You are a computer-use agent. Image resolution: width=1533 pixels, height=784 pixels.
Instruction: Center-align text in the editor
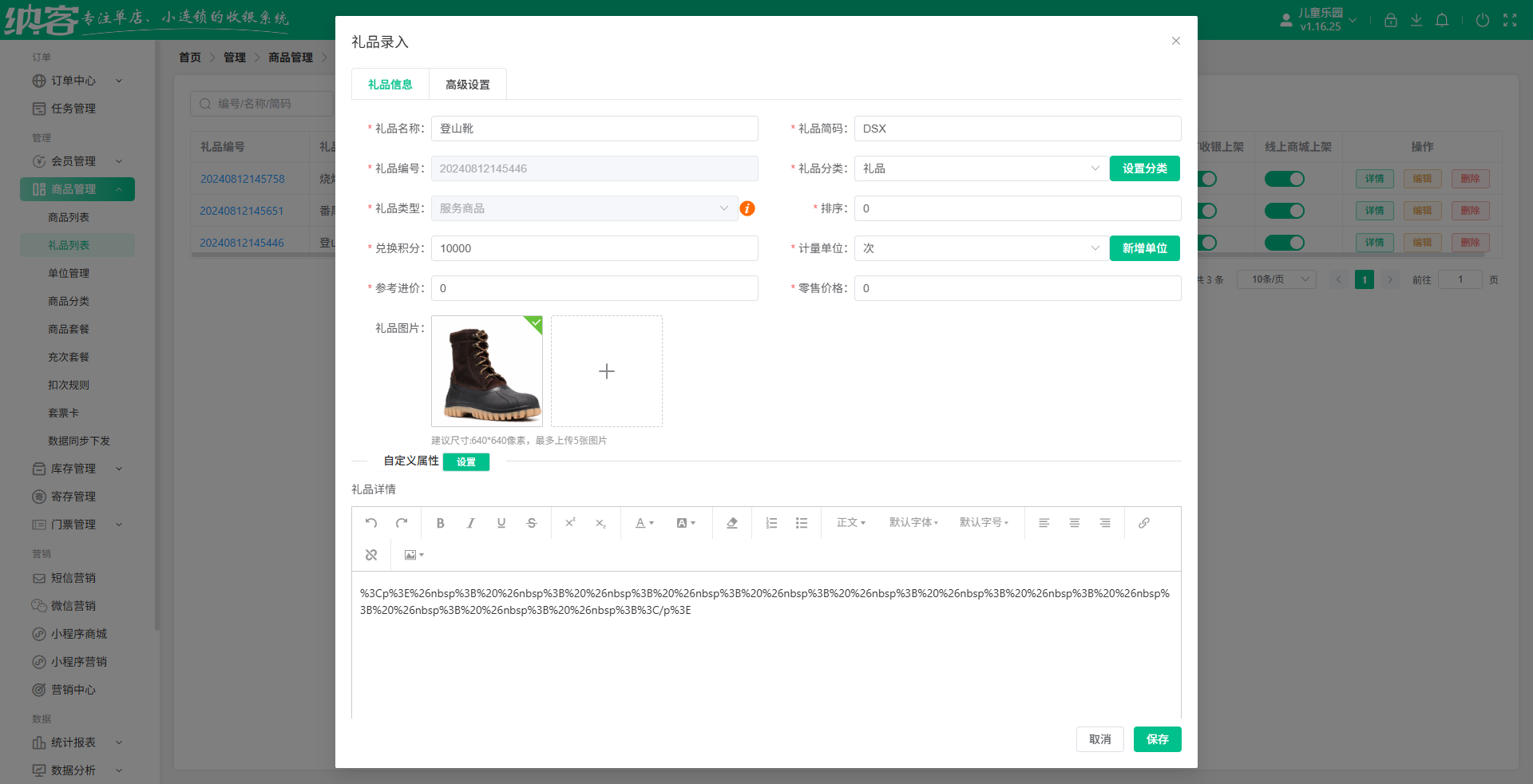coord(1074,523)
